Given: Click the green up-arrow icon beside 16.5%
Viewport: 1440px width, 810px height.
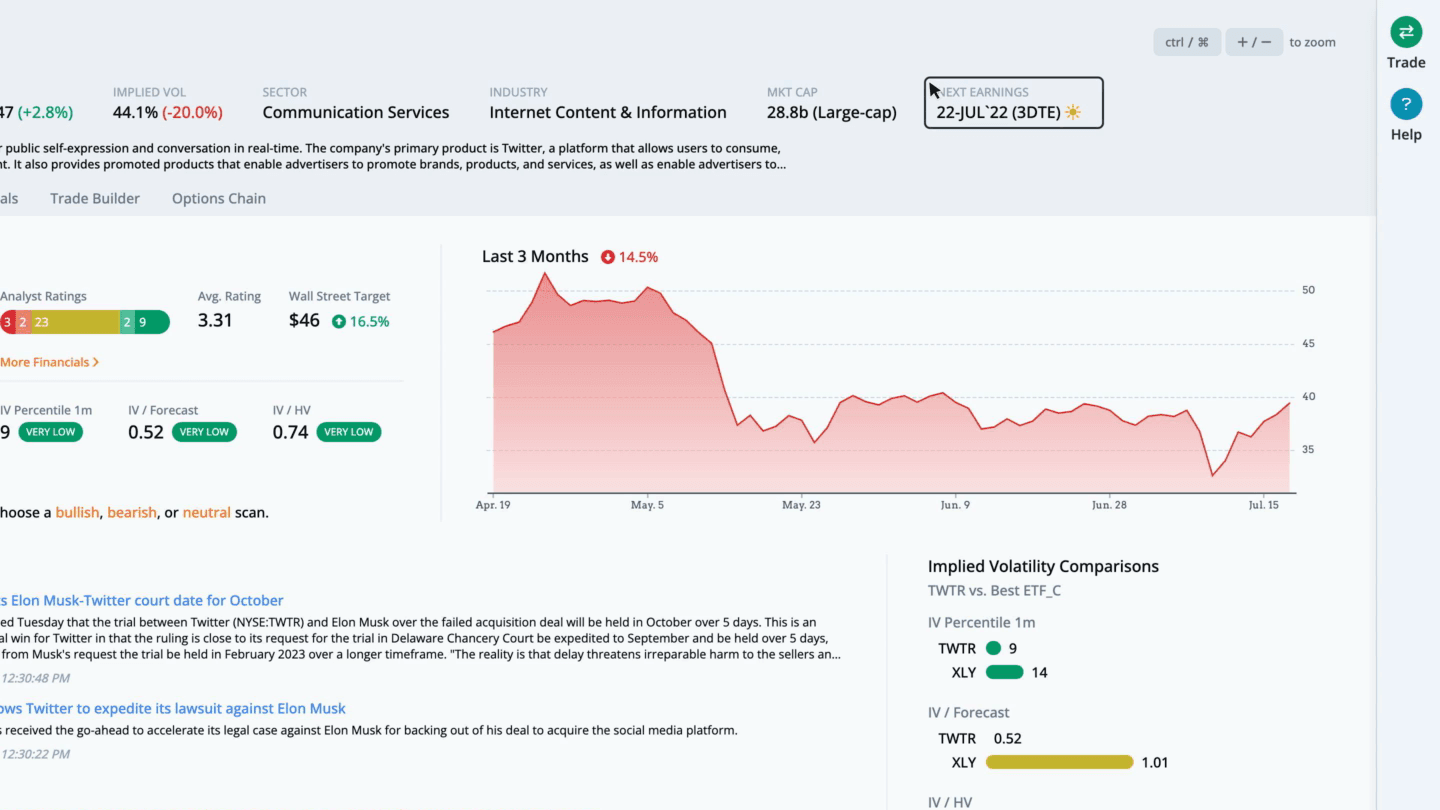Looking at the screenshot, I should [x=339, y=321].
